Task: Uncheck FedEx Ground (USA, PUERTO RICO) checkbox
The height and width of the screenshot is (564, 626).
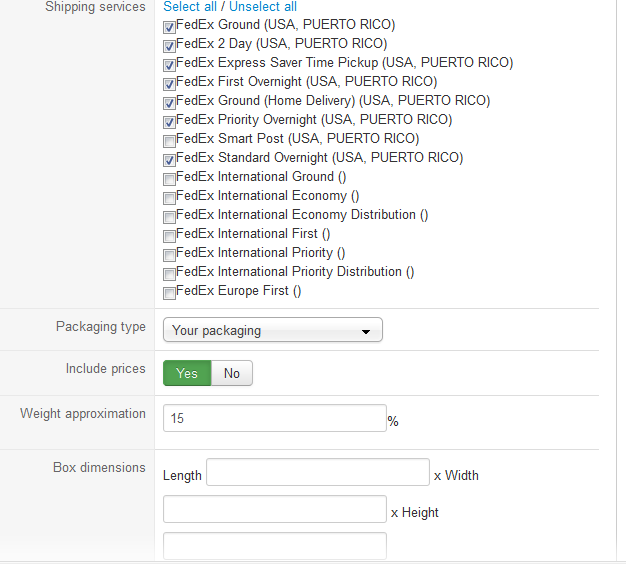Action: (169, 26)
